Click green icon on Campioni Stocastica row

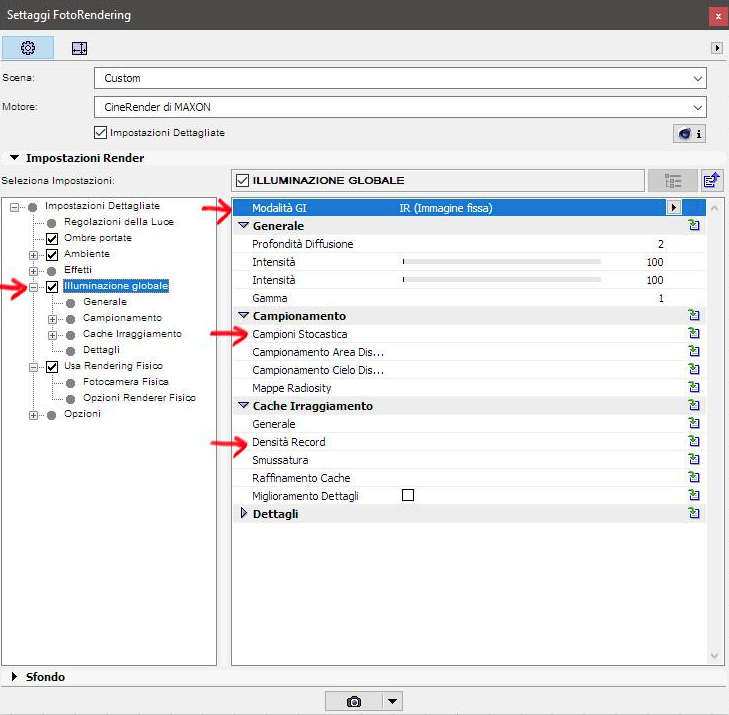point(693,334)
